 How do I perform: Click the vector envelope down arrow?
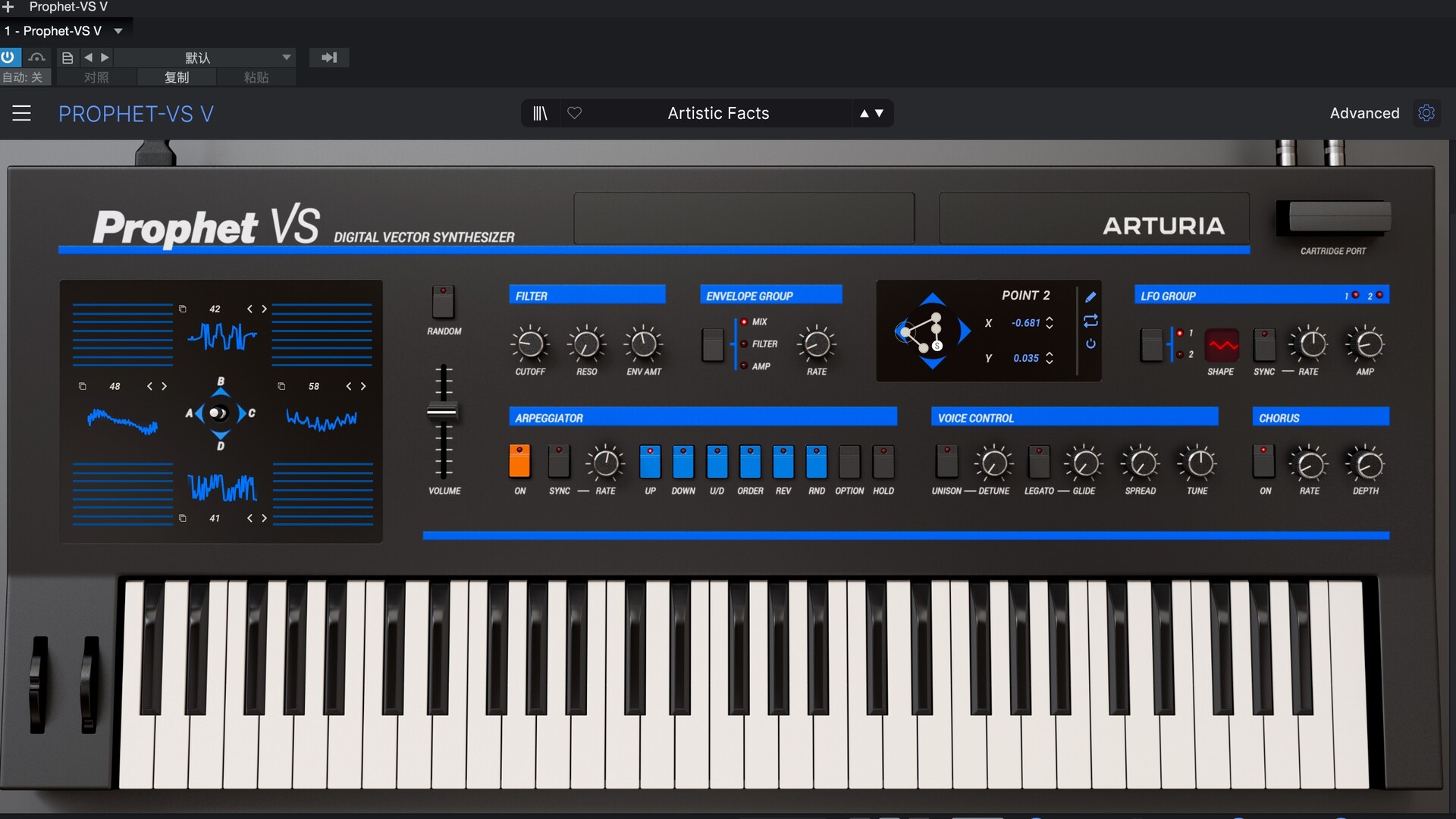click(933, 364)
